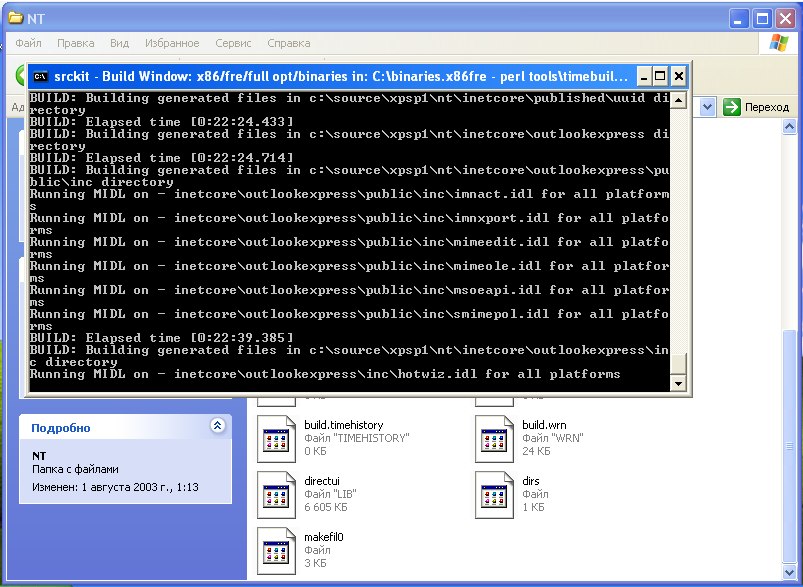Image resolution: width=803 pixels, height=587 pixels.
Task: Minimize the NT explorer window
Action: point(738,19)
